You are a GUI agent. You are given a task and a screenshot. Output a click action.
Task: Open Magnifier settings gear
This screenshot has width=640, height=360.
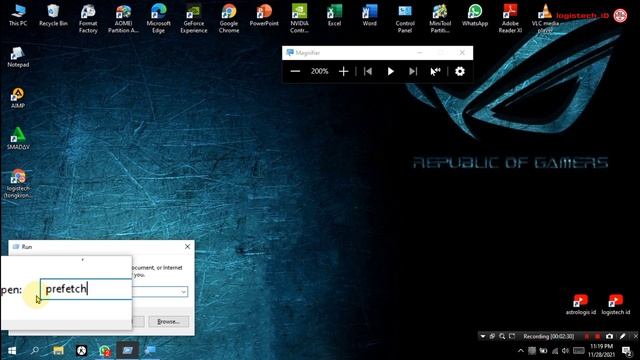[460, 71]
